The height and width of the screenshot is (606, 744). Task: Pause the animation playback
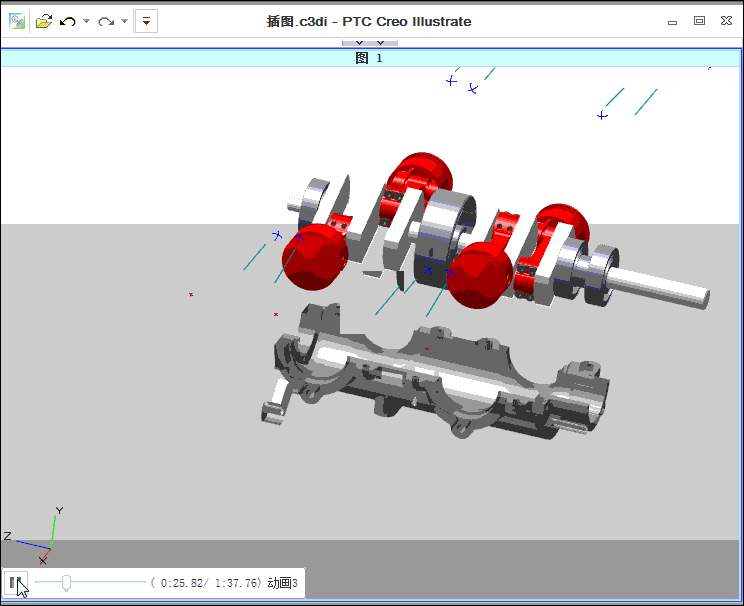tap(15, 582)
